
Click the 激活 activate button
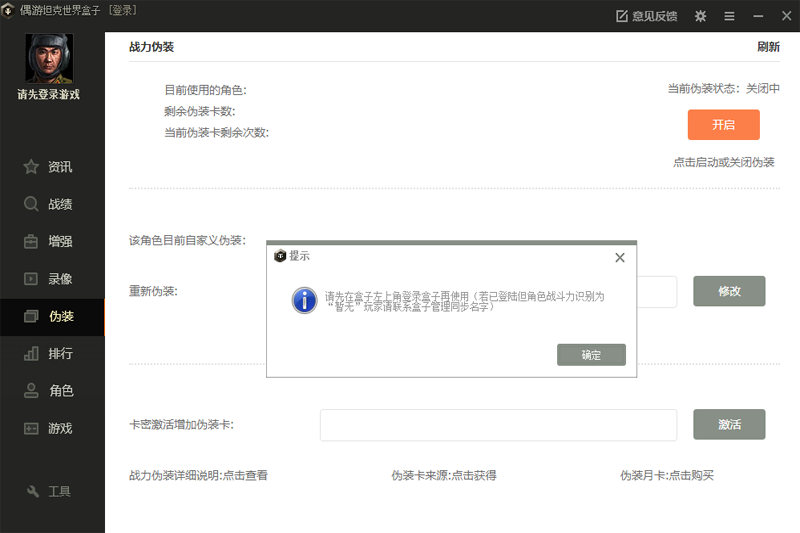pos(729,424)
